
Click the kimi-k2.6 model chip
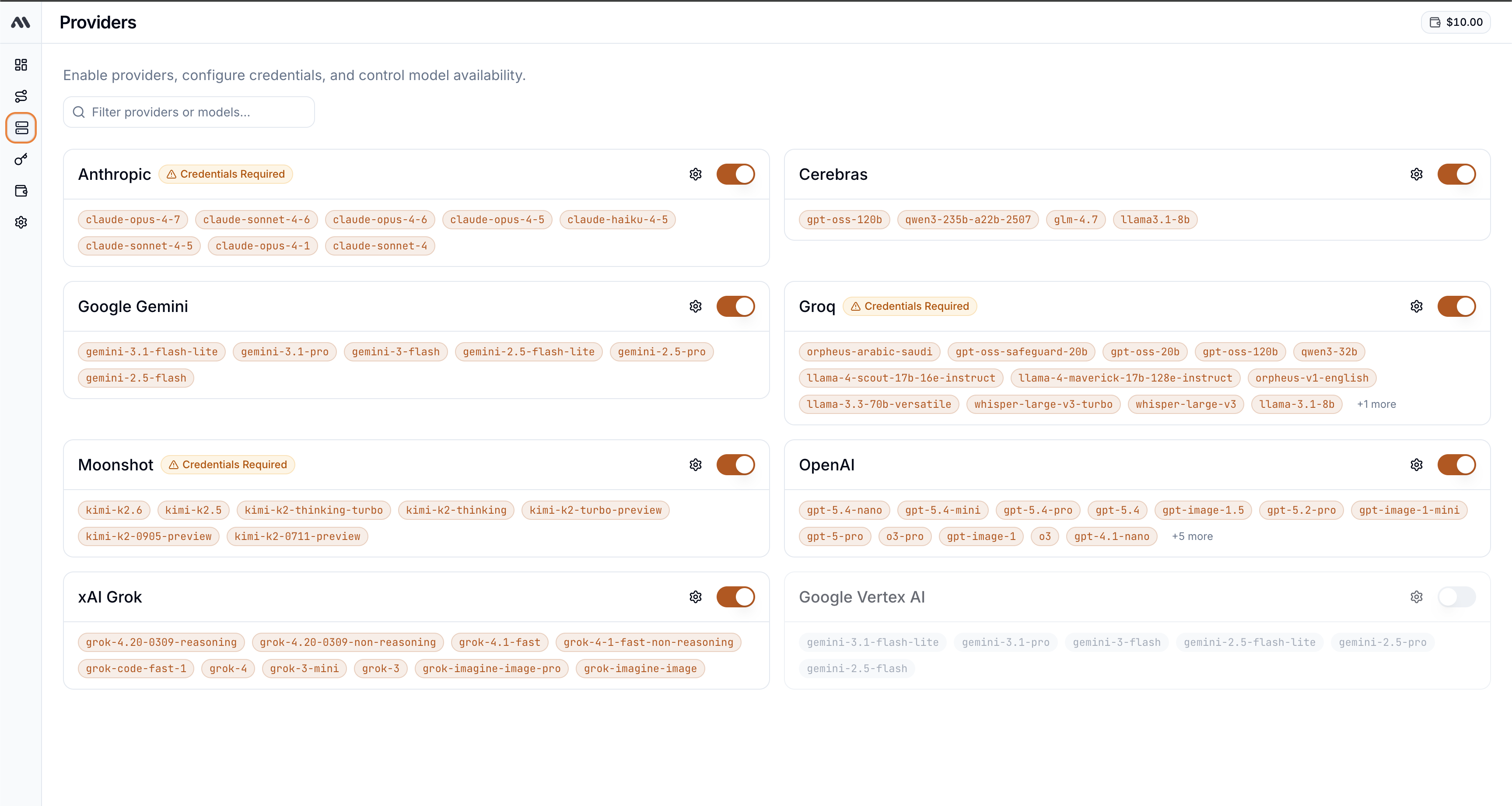[x=115, y=510]
